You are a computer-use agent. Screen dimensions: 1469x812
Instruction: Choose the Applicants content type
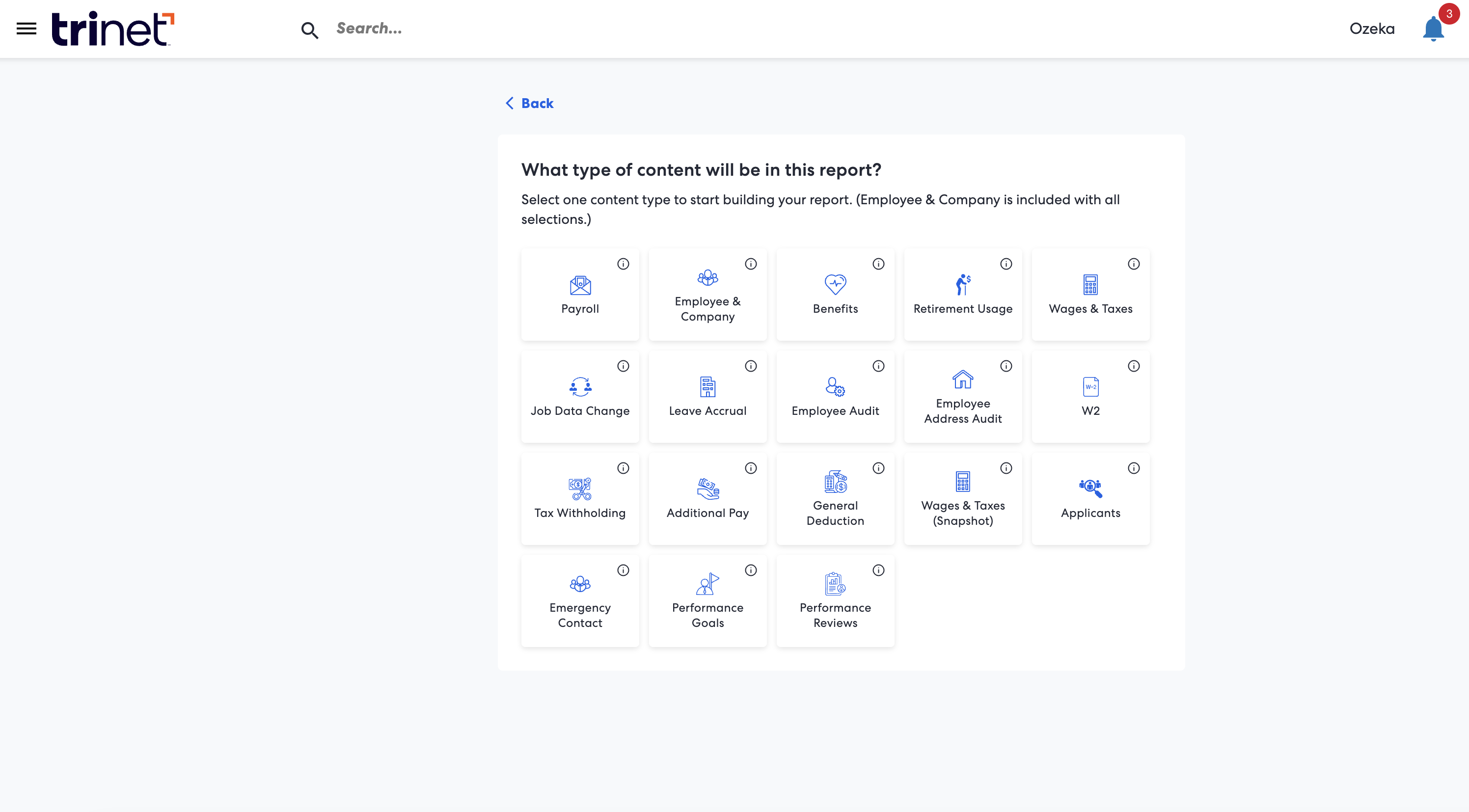1091,499
